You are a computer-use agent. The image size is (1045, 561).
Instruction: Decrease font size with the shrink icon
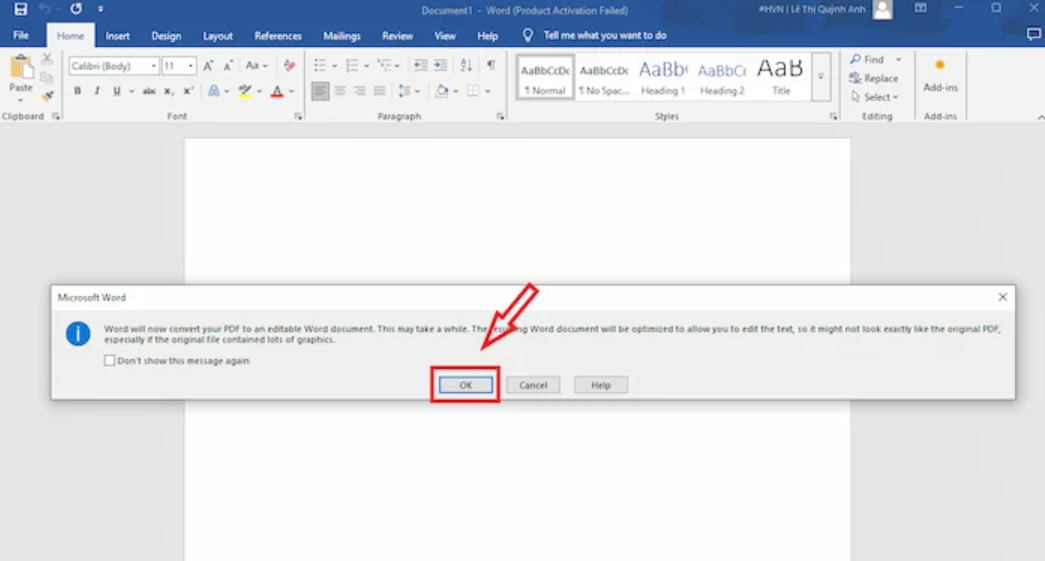click(x=228, y=66)
